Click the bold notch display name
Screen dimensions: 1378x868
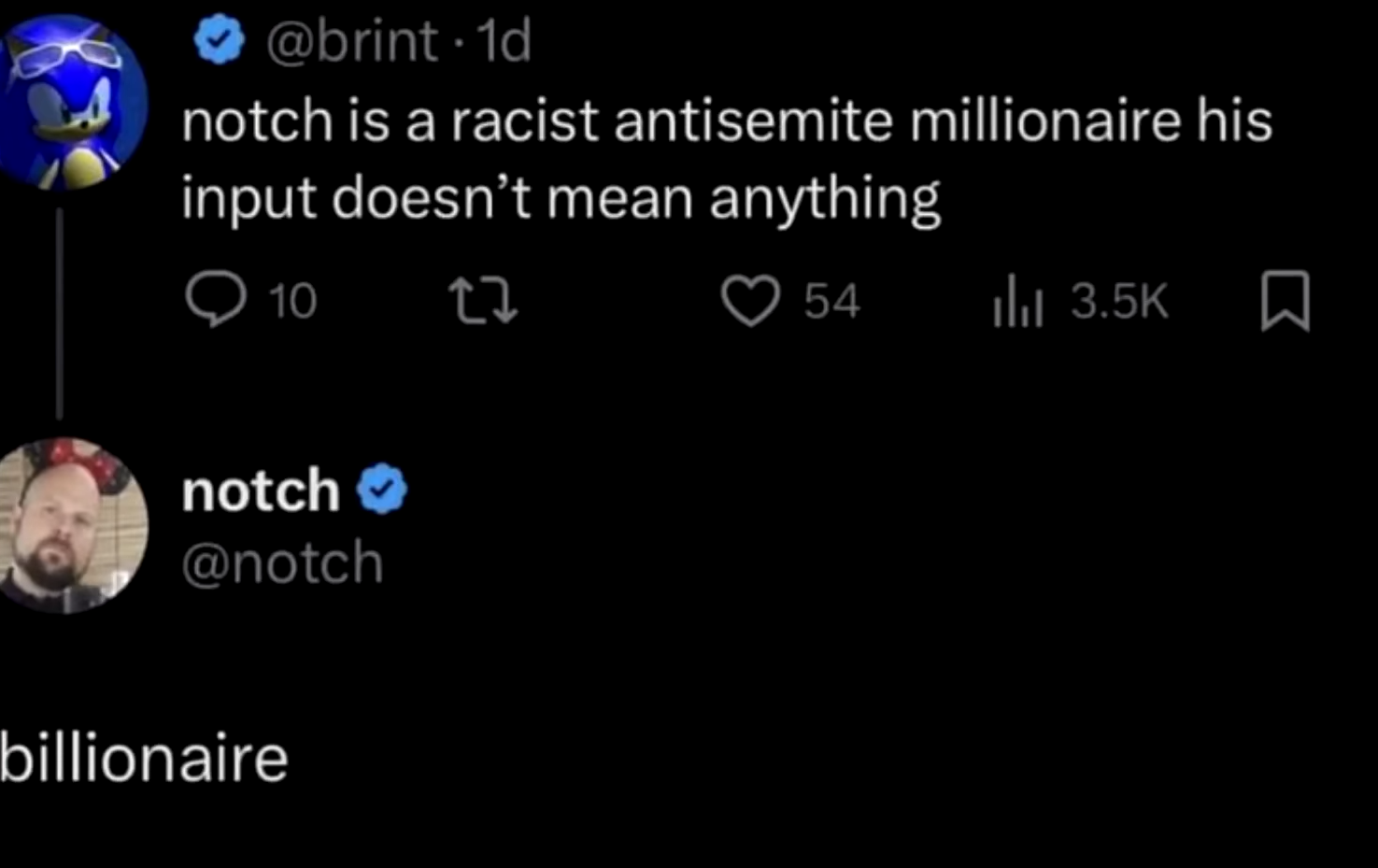pyautogui.click(x=261, y=491)
